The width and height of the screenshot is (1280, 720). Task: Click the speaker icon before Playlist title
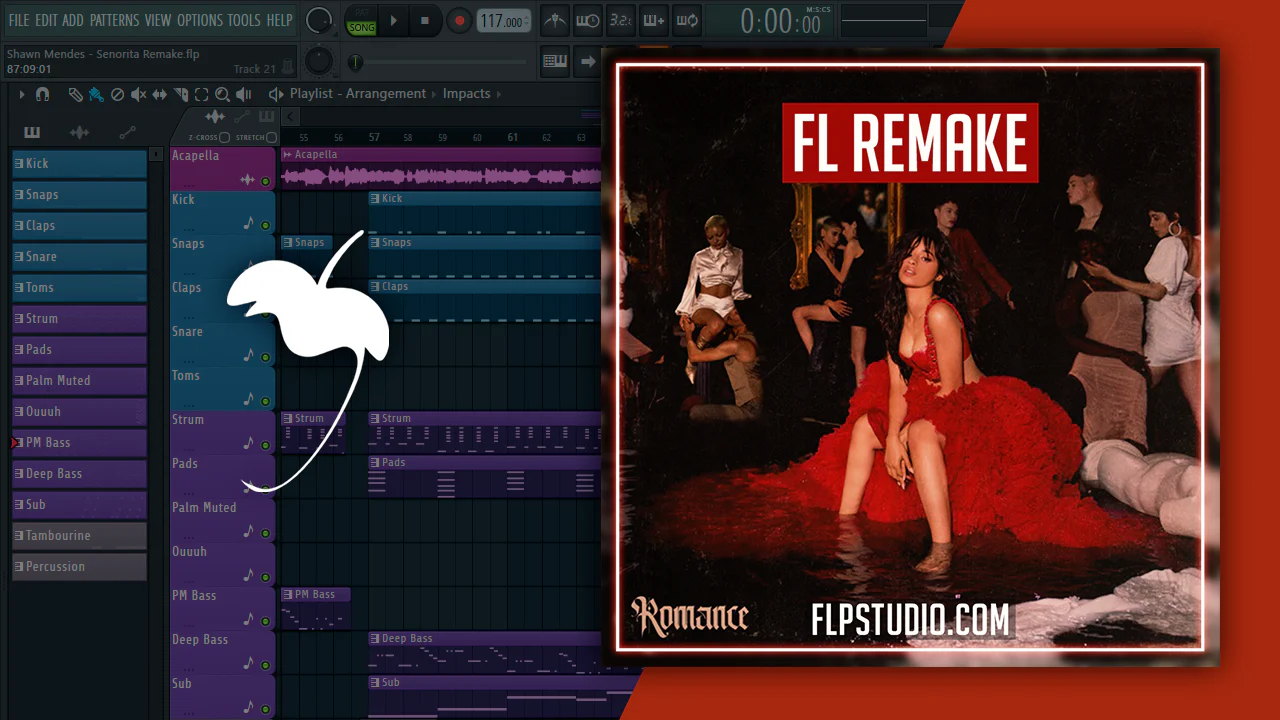(x=276, y=94)
